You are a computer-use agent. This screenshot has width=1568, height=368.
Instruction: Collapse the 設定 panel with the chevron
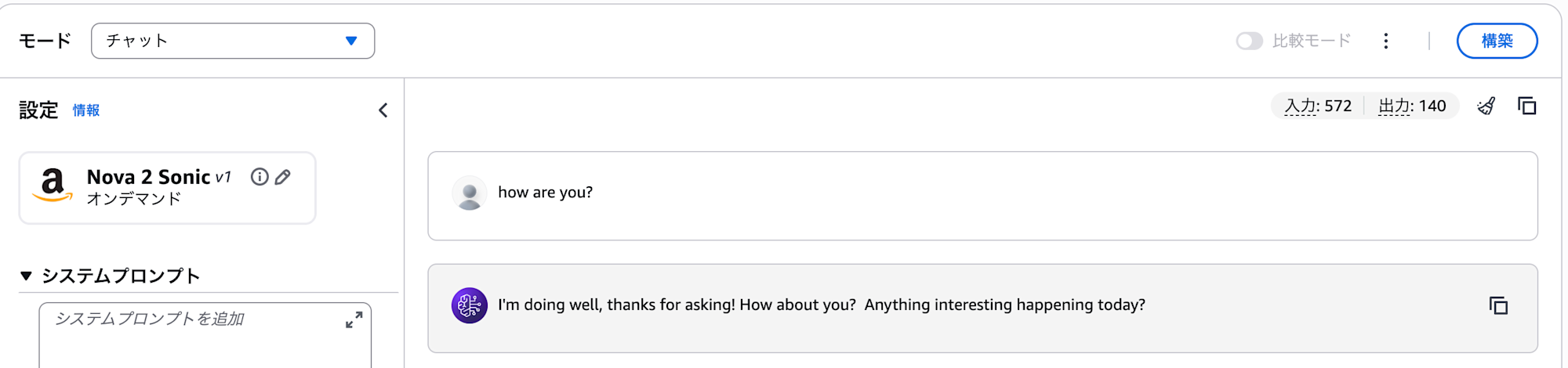383,110
